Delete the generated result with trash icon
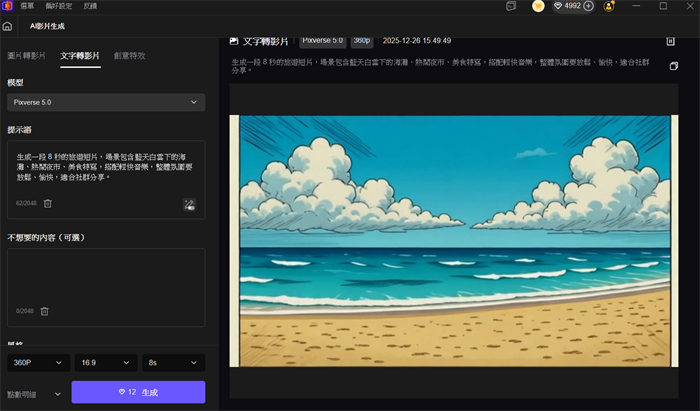This screenshot has width=700, height=411. point(671,41)
